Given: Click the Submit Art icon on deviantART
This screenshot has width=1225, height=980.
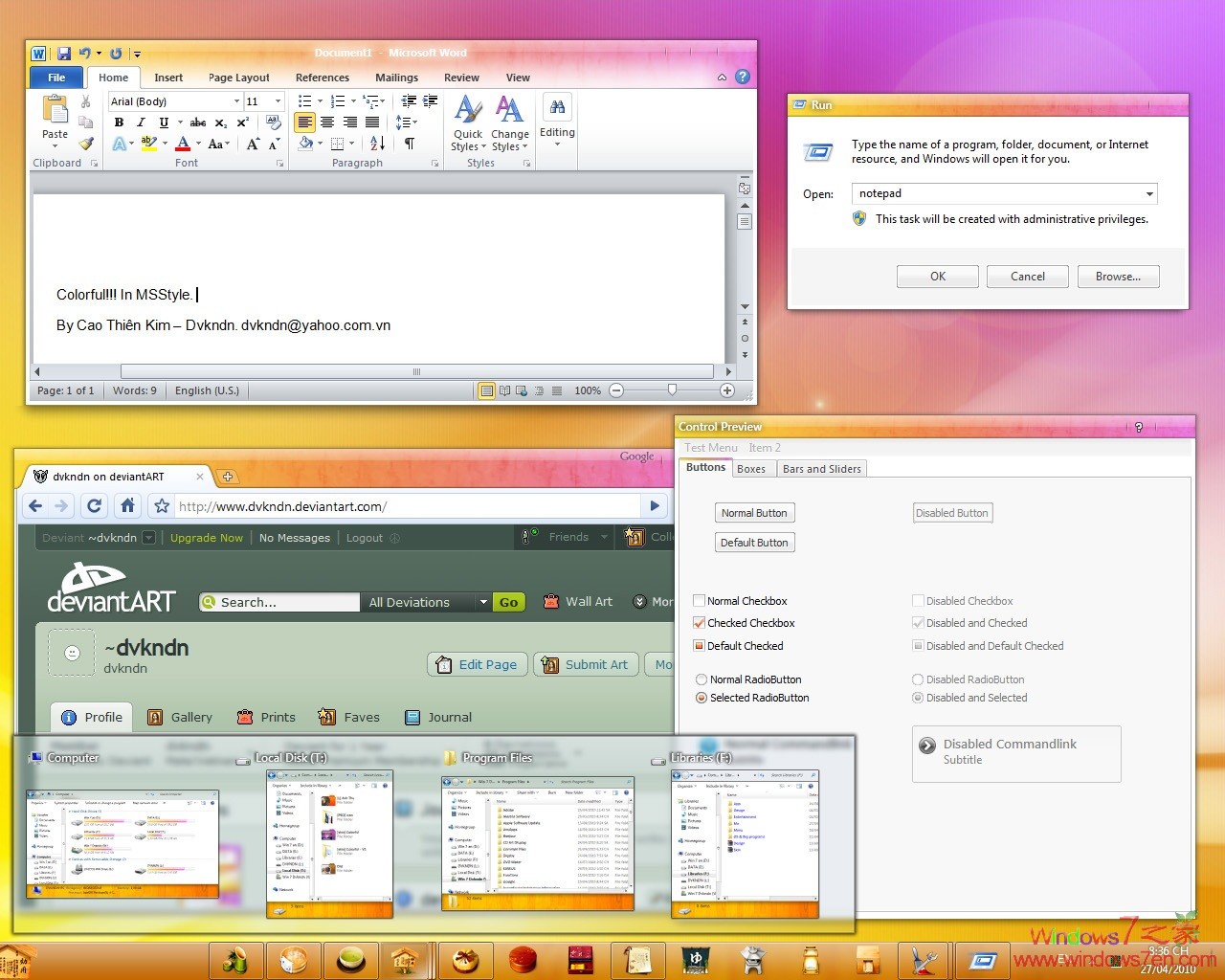Looking at the screenshot, I should [550, 664].
